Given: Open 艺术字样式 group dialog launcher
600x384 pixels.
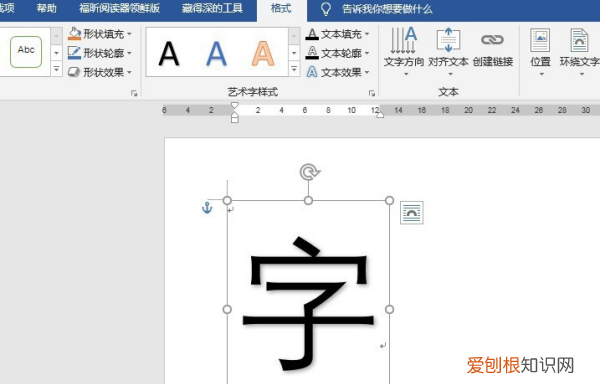Looking at the screenshot, I should coord(372,93).
